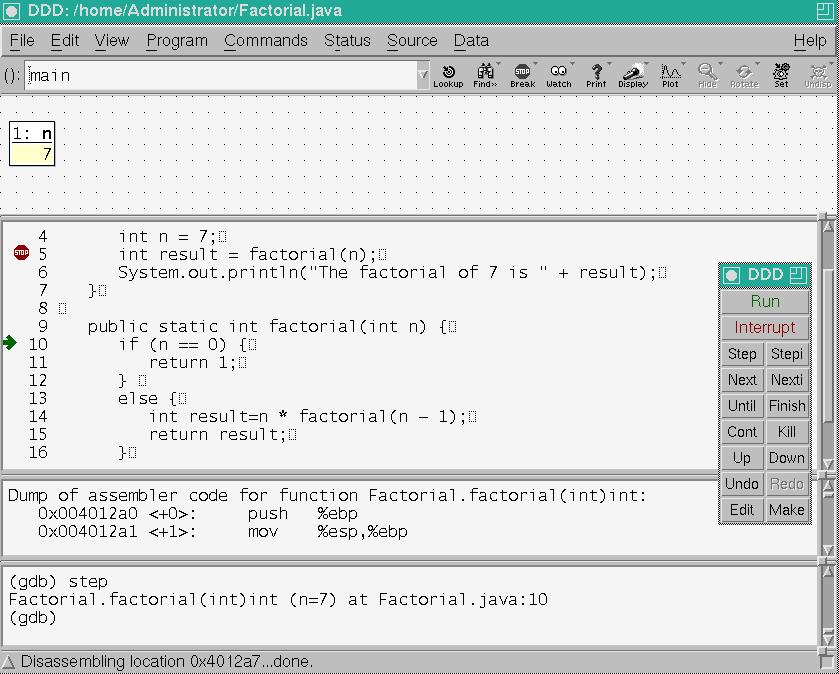Click 'public static int factorial' declaration line
The height and width of the screenshot is (674, 839).
pyautogui.click(x=272, y=326)
